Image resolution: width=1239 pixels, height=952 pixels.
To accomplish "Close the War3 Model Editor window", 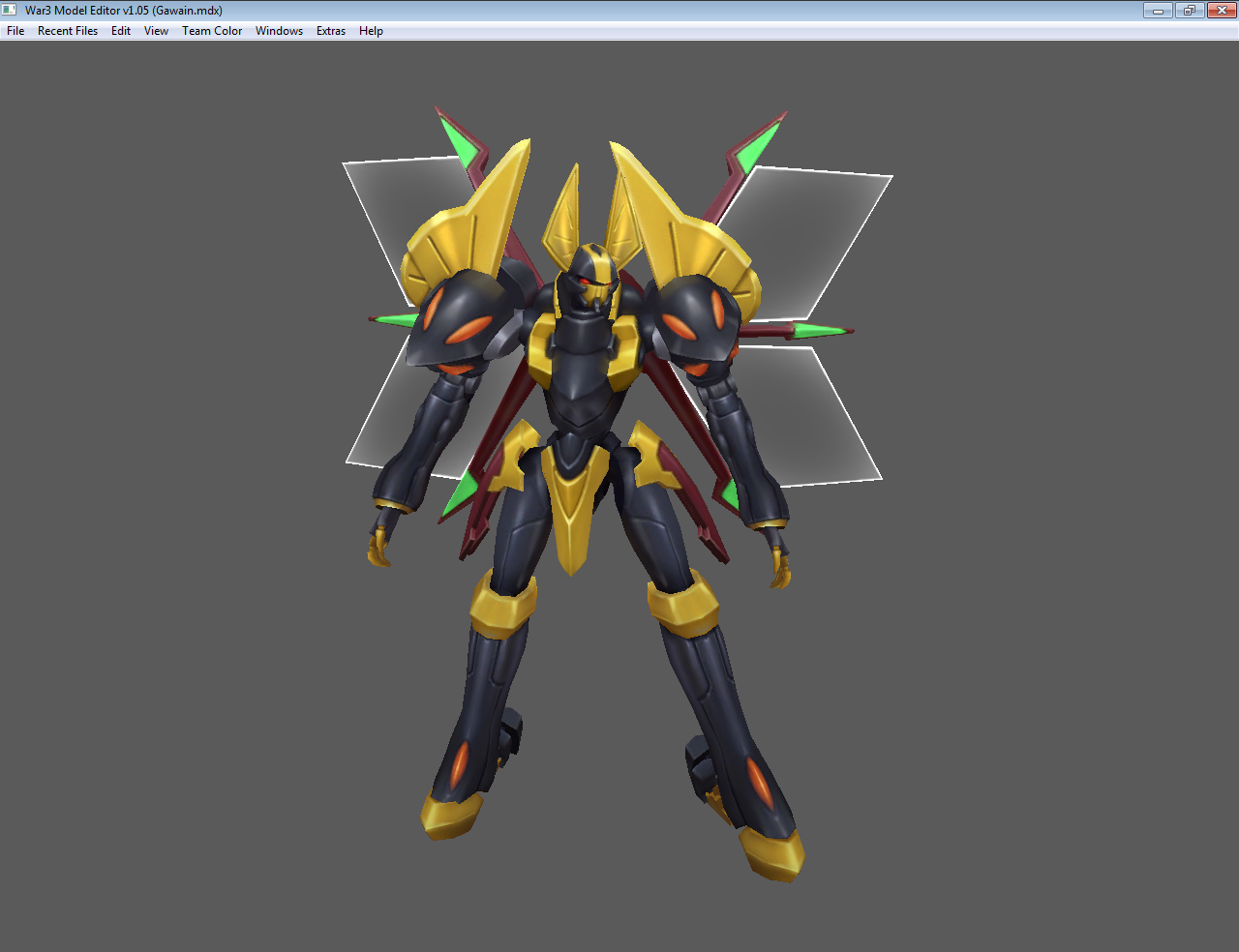I will click(1222, 11).
